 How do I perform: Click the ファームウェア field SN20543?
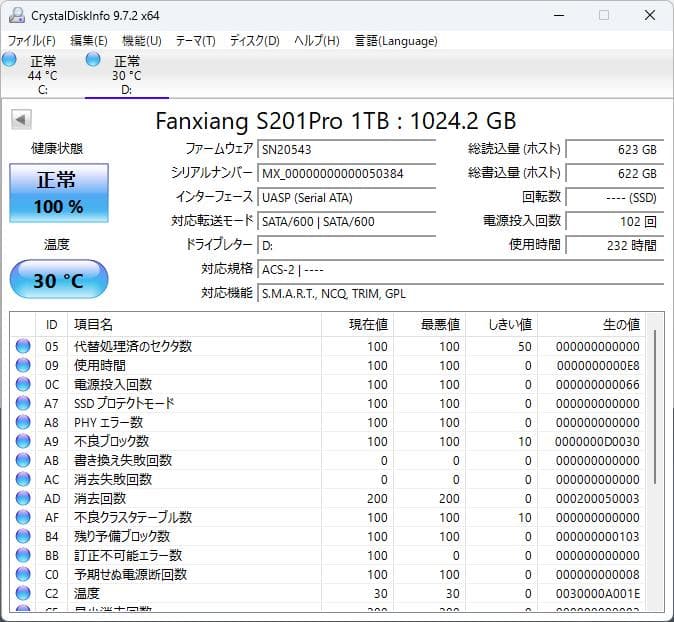click(x=346, y=149)
